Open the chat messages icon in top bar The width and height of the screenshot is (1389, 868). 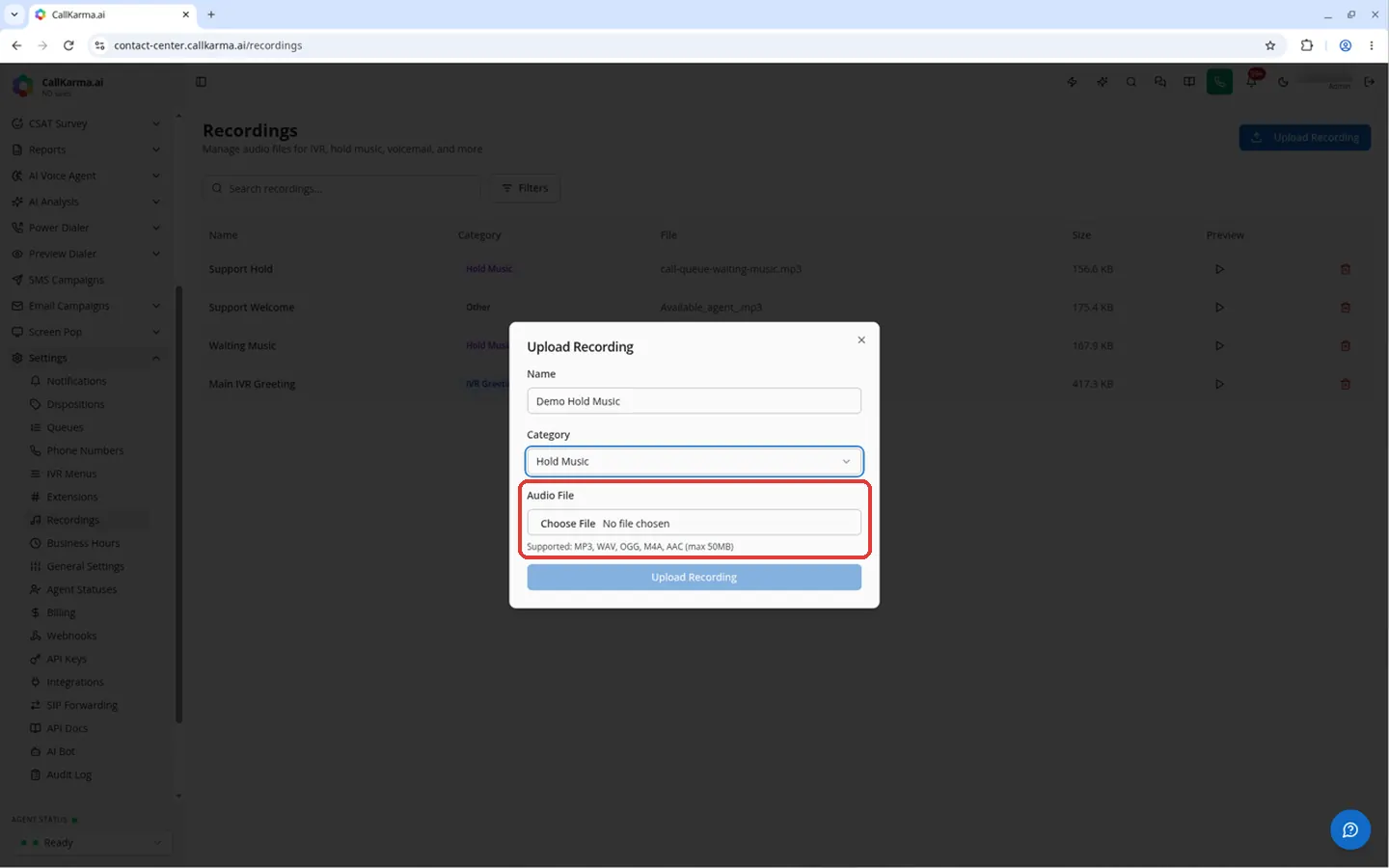coord(1160,82)
